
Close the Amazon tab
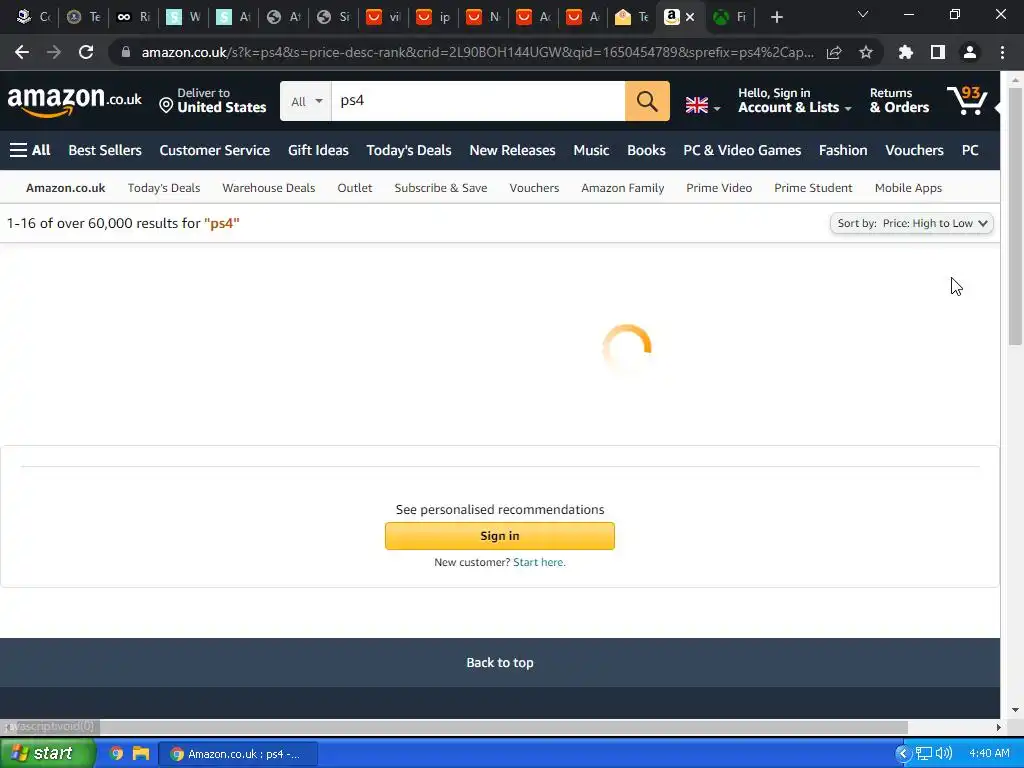690,18
